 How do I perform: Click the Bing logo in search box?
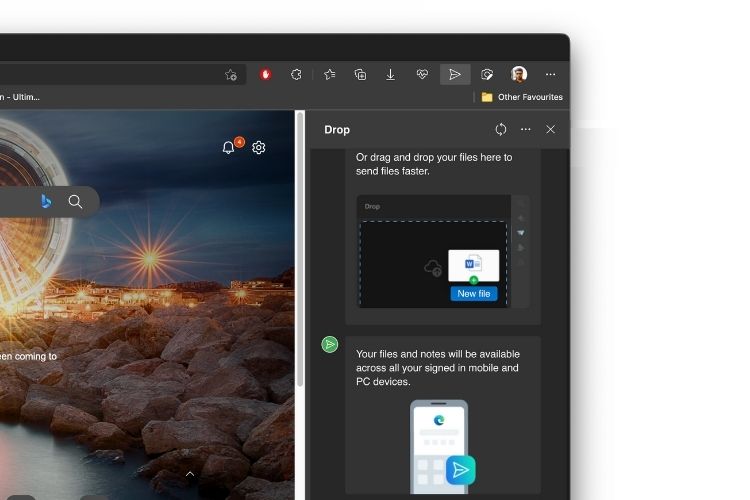tap(46, 201)
